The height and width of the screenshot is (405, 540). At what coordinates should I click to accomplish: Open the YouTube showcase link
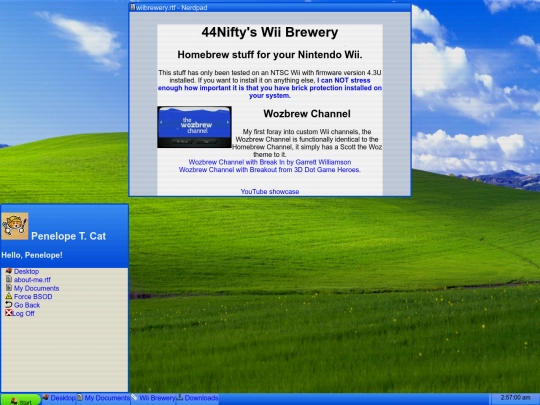click(270, 191)
